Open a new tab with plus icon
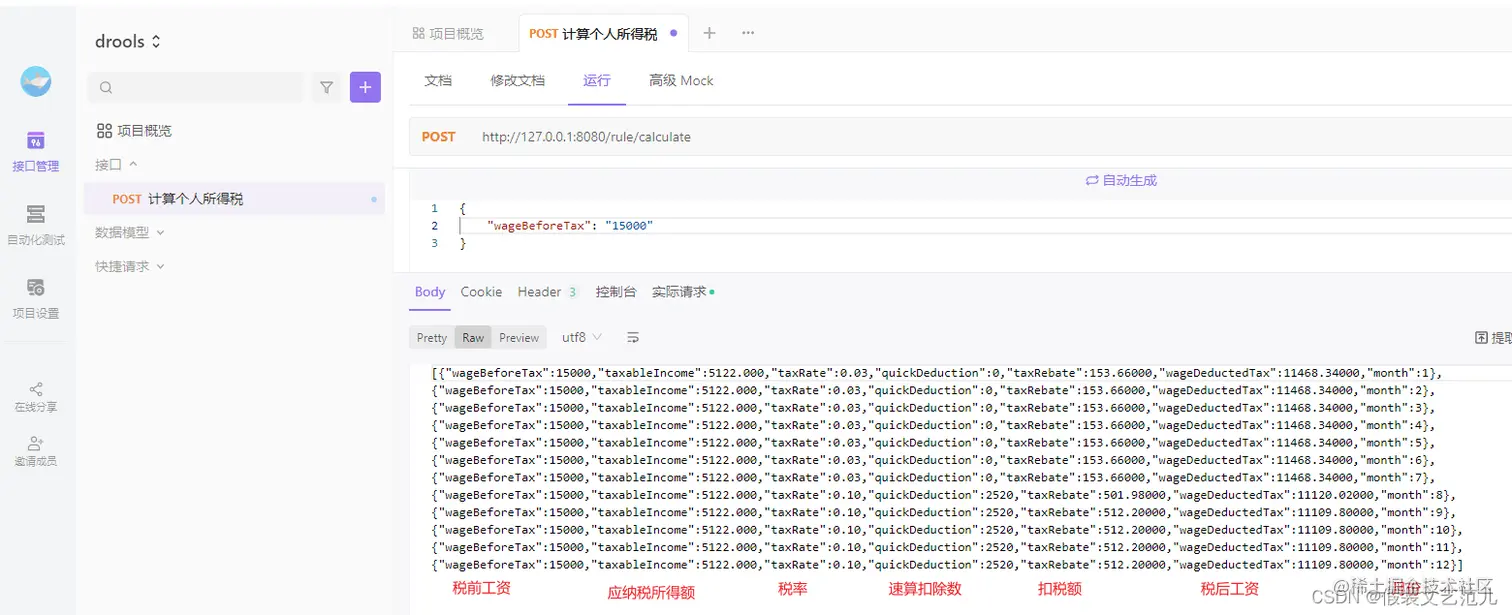 tap(709, 33)
